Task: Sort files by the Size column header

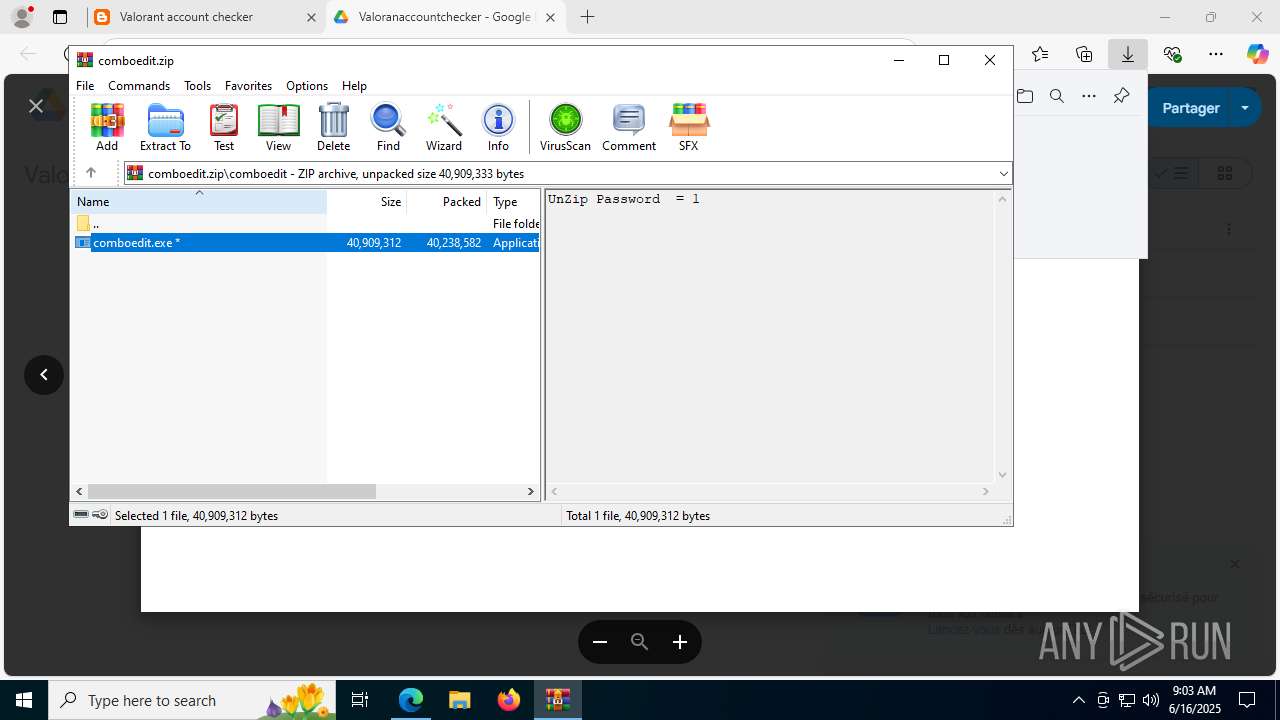Action: click(x=367, y=201)
